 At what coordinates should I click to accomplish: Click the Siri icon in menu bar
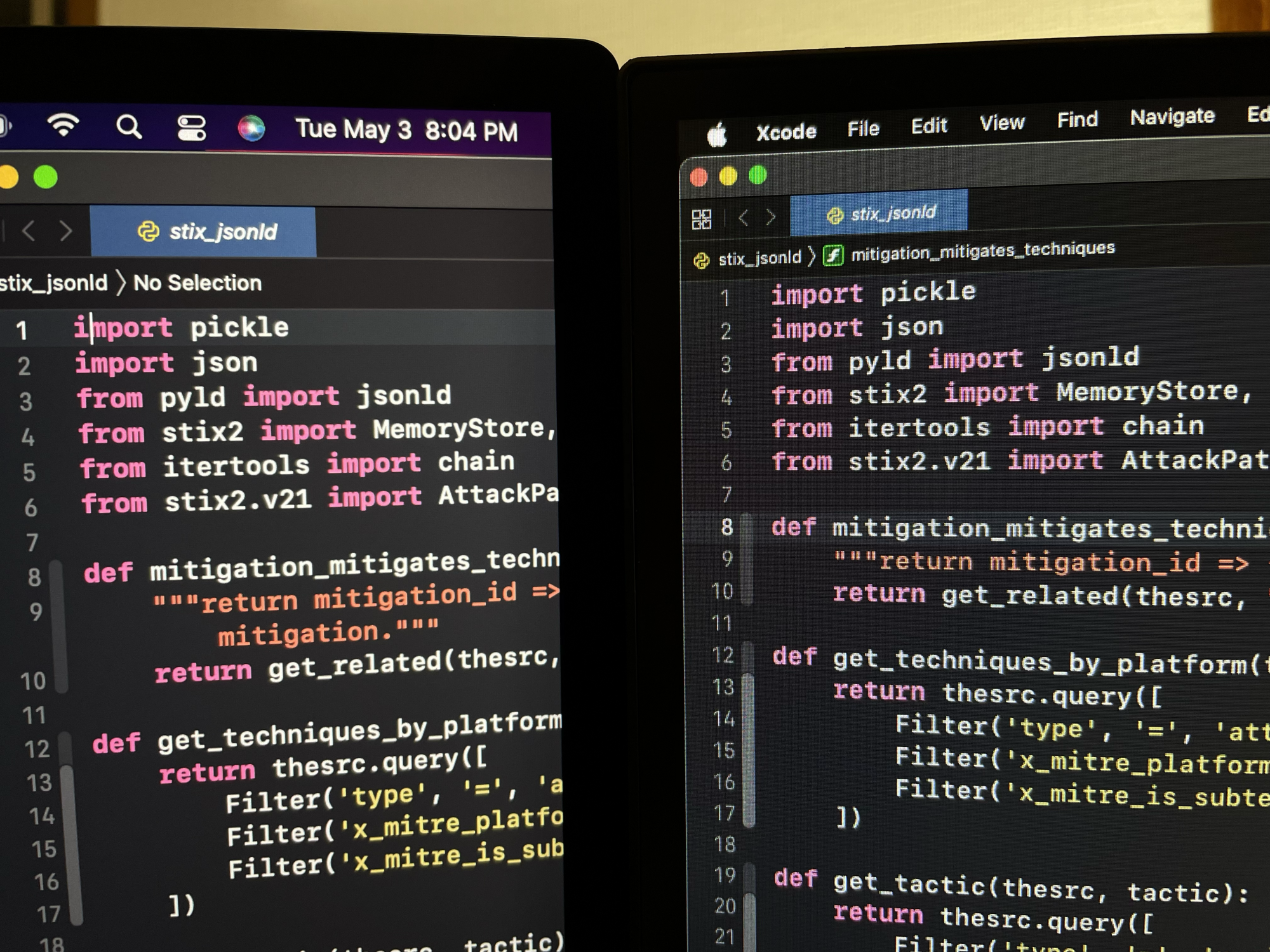[x=251, y=128]
